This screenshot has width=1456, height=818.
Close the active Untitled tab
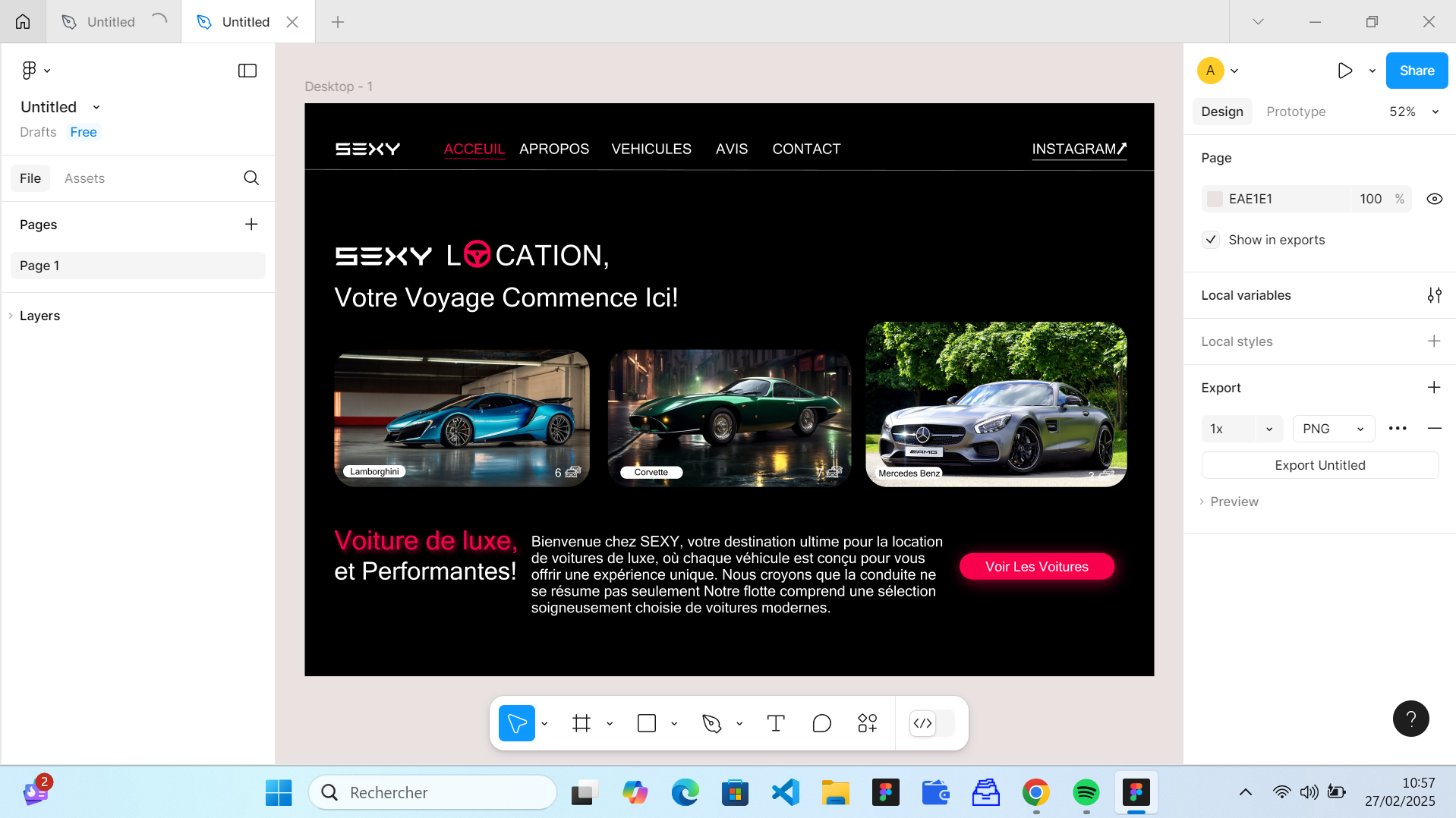coord(292,22)
